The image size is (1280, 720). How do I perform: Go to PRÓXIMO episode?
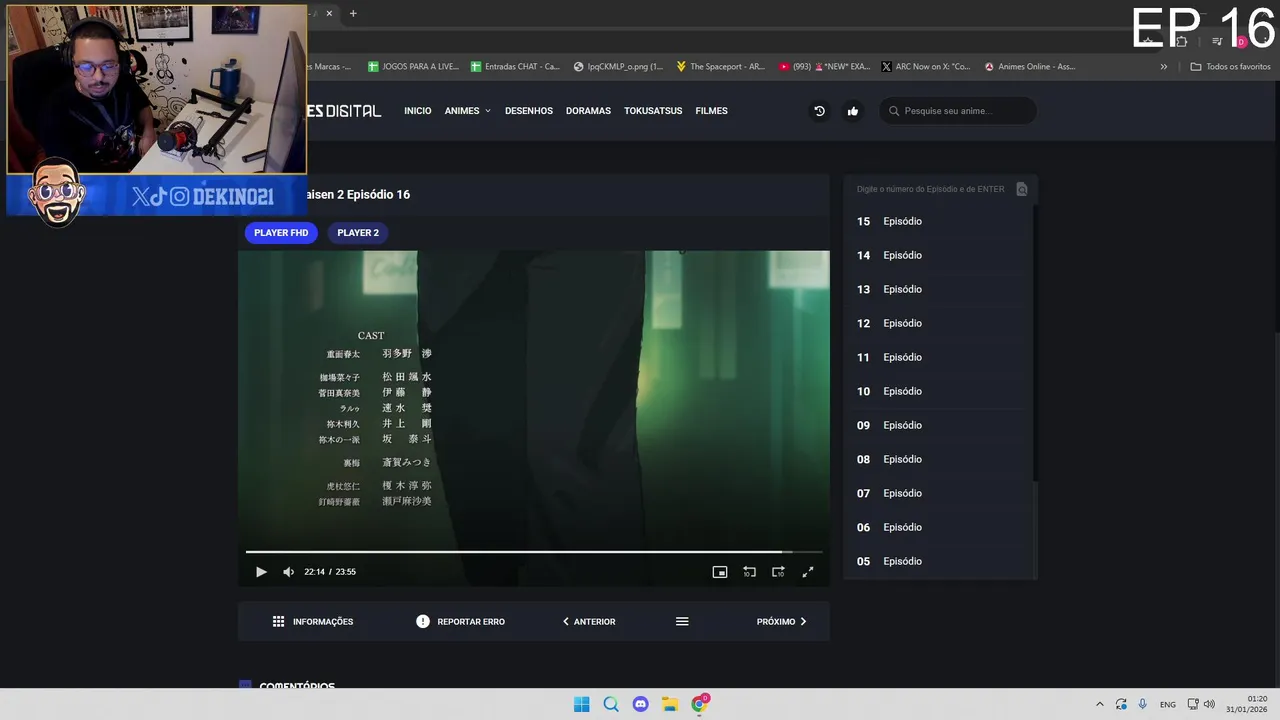[782, 622]
